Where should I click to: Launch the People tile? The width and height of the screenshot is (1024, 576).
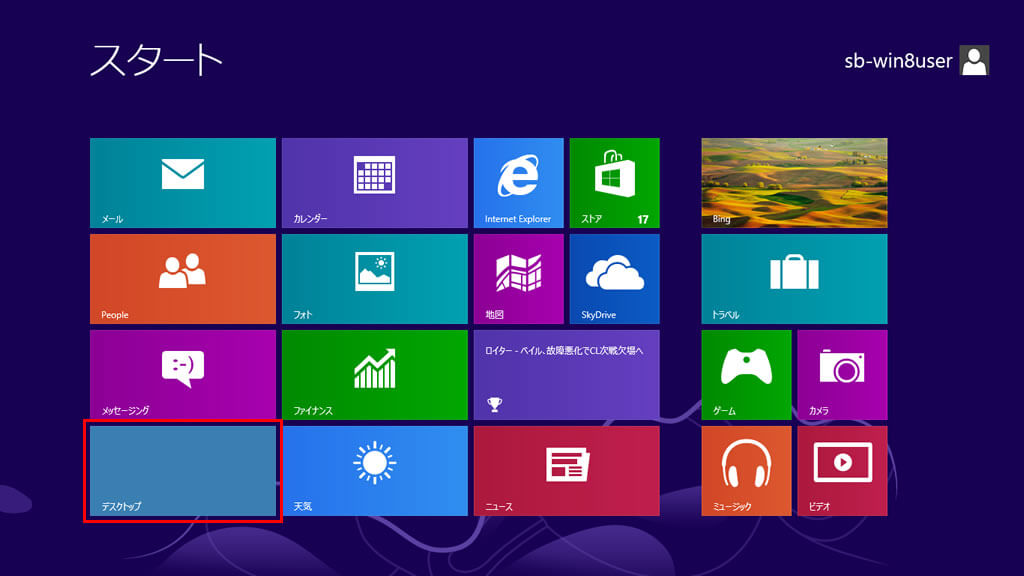click(182, 278)
